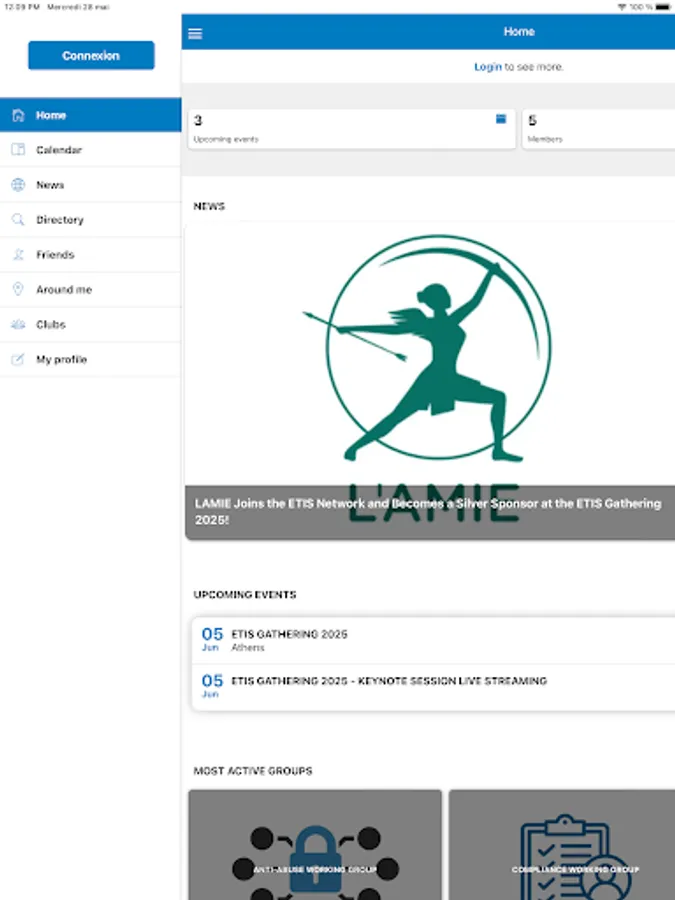
Task: Open Anti-Abuse Working Group card
Action: pos(315,845)
